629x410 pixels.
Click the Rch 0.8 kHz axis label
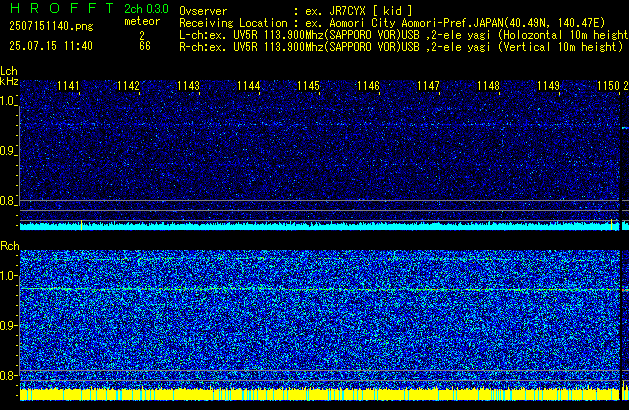point(8,375)
